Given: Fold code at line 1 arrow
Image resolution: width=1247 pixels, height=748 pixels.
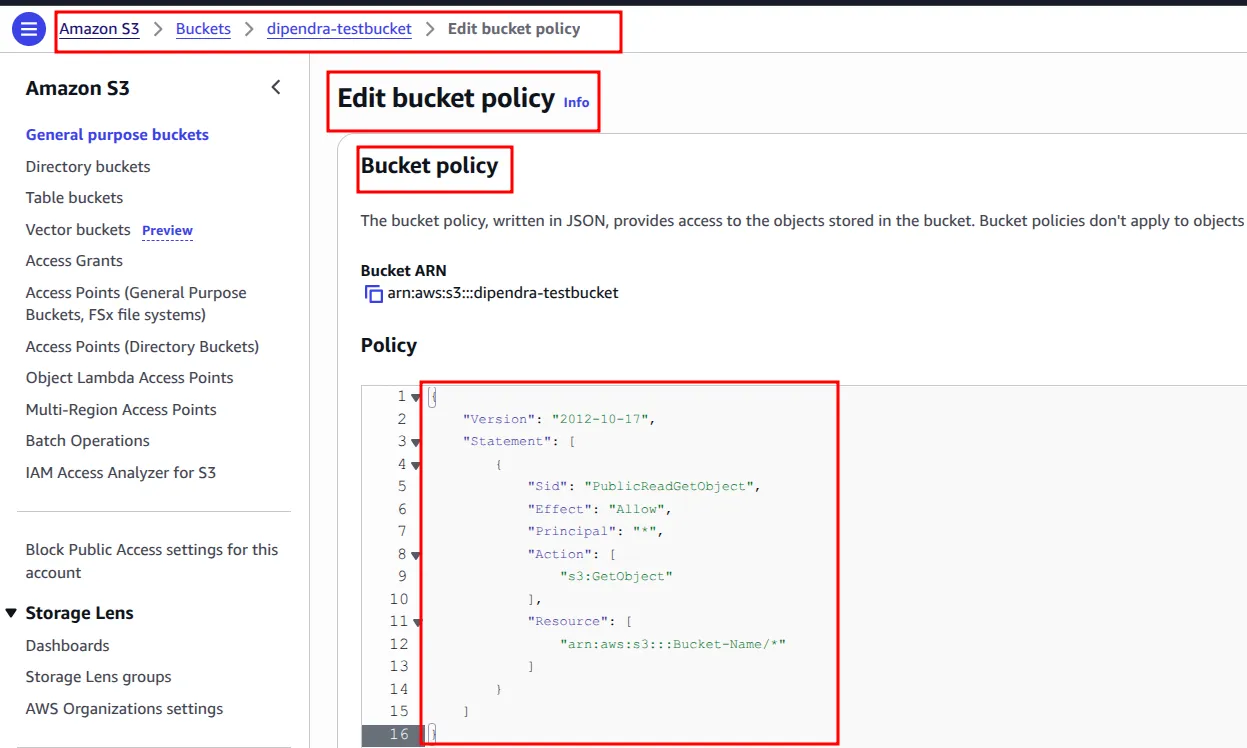Looking at the screenshot, I should click(x=416, y=397).
